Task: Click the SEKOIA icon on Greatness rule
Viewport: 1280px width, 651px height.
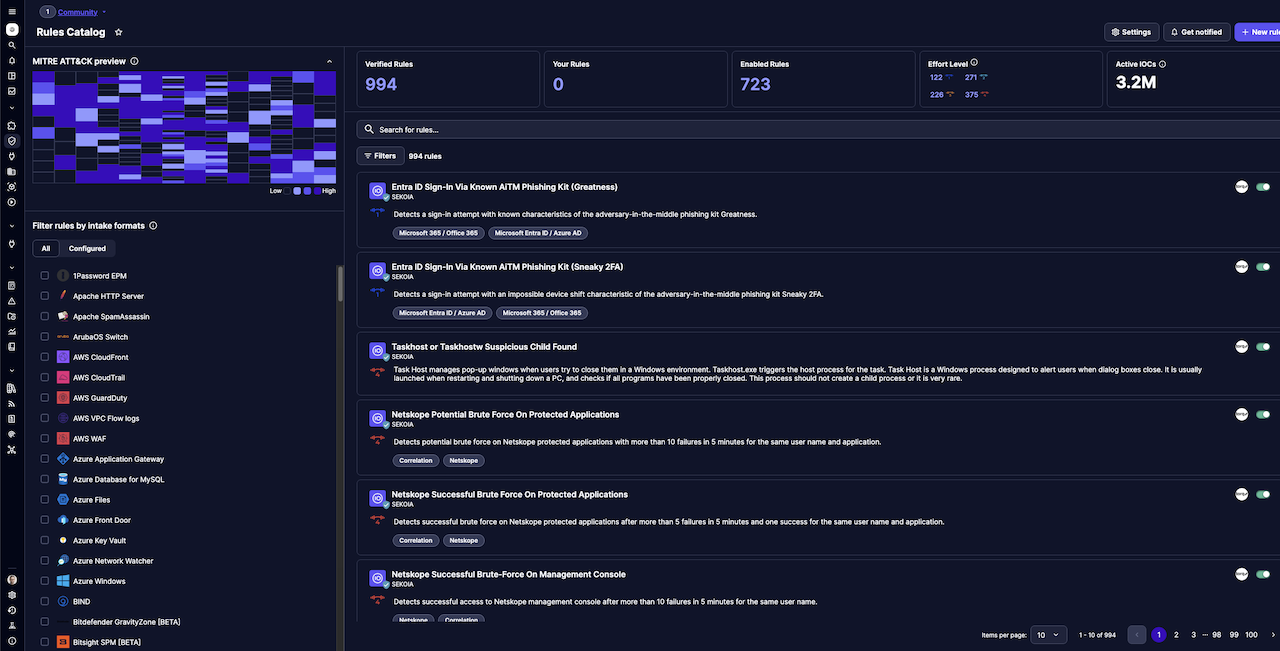Action: pos(378,191)
